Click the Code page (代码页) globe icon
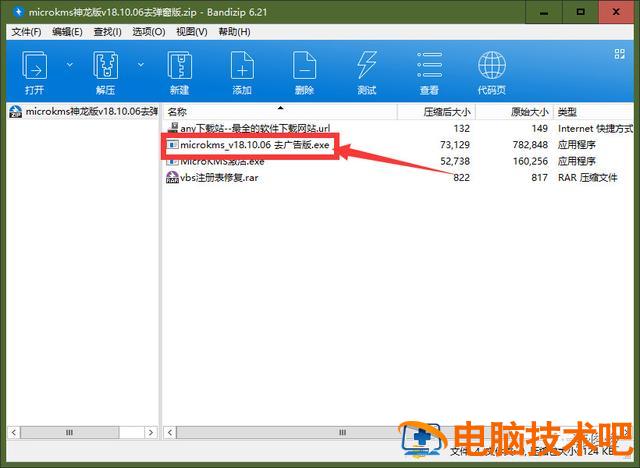 tap(492, 65)
